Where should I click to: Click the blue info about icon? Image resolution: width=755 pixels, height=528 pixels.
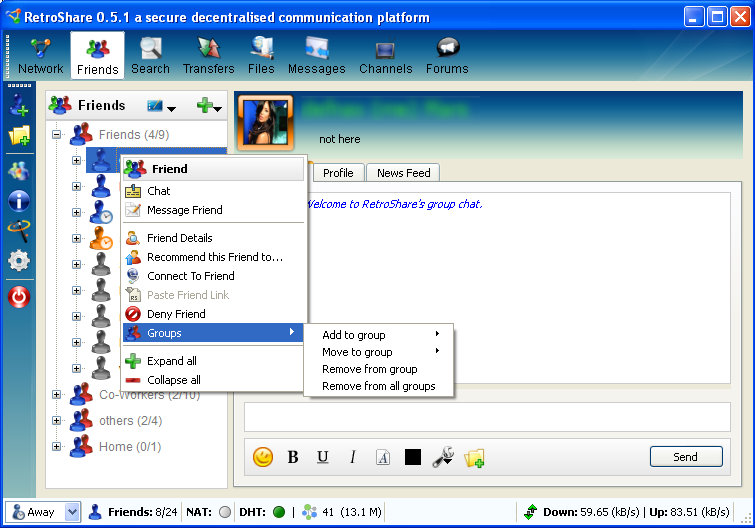pyautogui.click(x=19, y=200)
